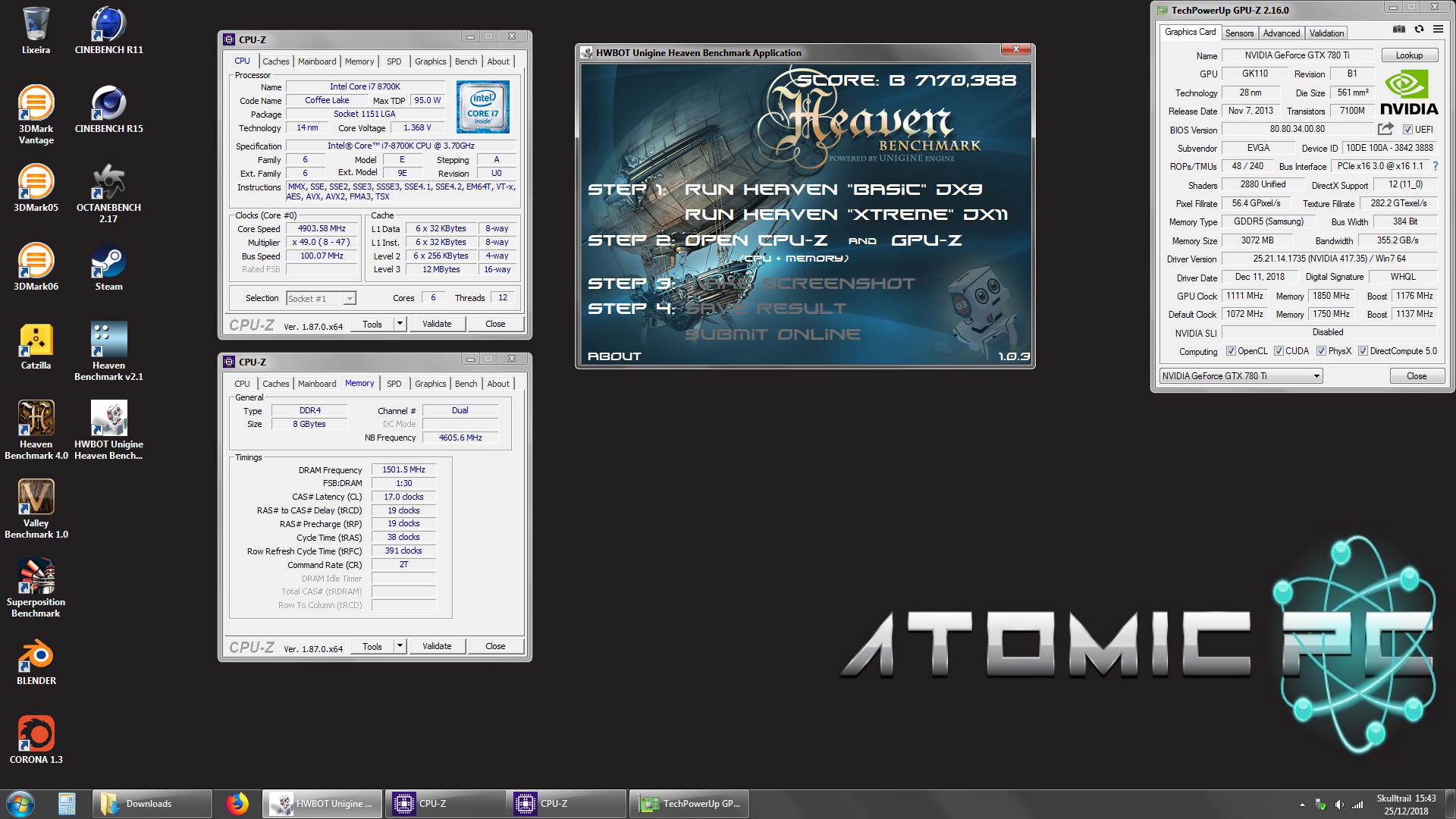Open 3DMark Vantage desktop shortcut

pos(36,115)
